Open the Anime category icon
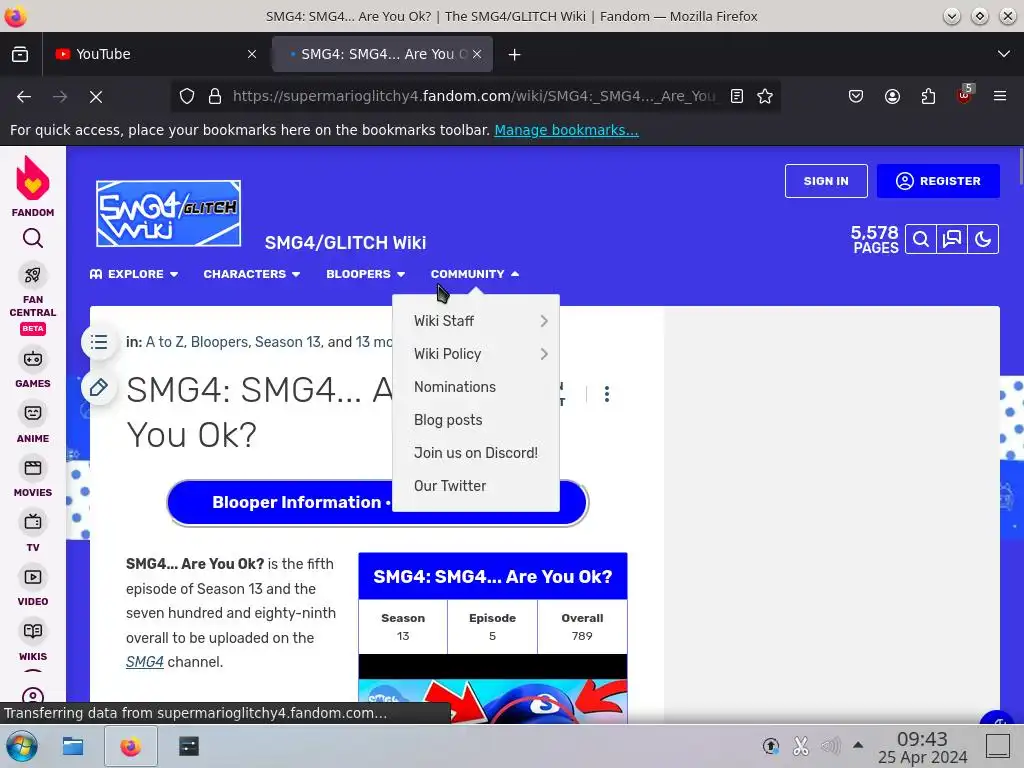 click(x=33, y=413)
